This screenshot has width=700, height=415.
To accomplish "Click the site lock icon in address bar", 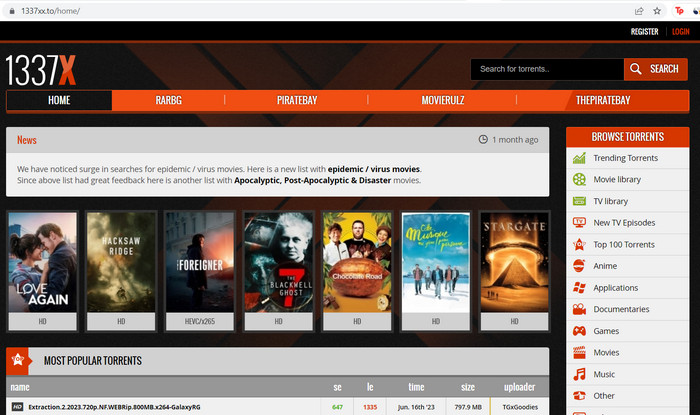I will [12, 11].
